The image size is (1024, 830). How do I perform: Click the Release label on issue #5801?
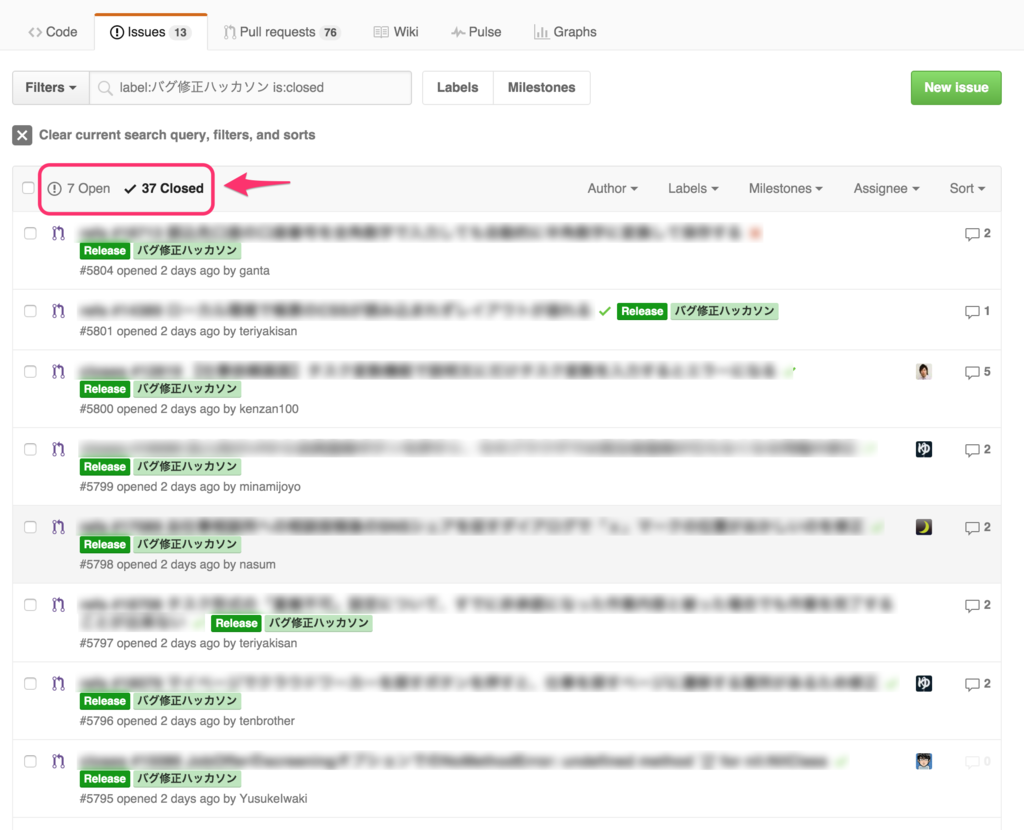click(642, 311)
